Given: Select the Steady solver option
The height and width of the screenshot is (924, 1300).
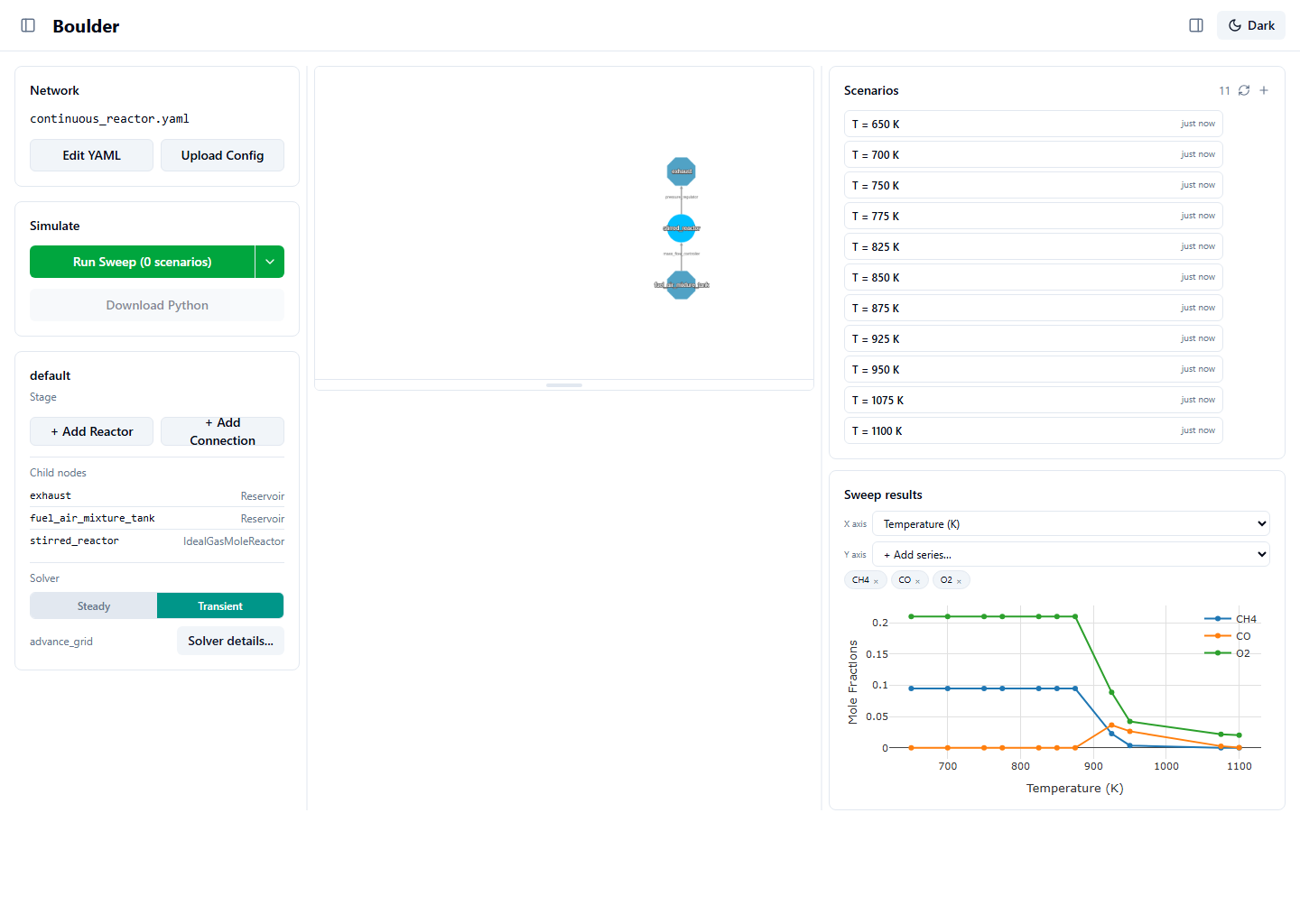Looking at the screenshot, I should (94, 605).
